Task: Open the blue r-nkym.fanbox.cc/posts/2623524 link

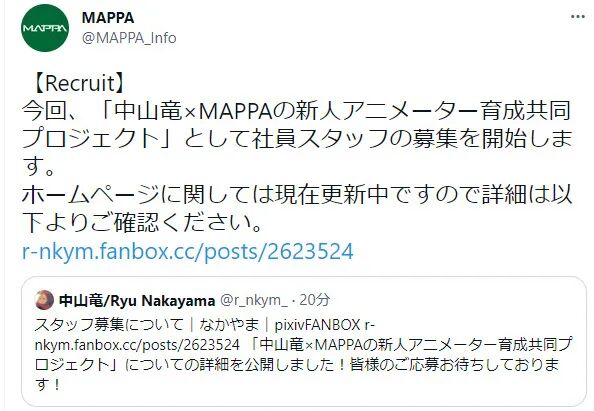Action: coord(188,251)
